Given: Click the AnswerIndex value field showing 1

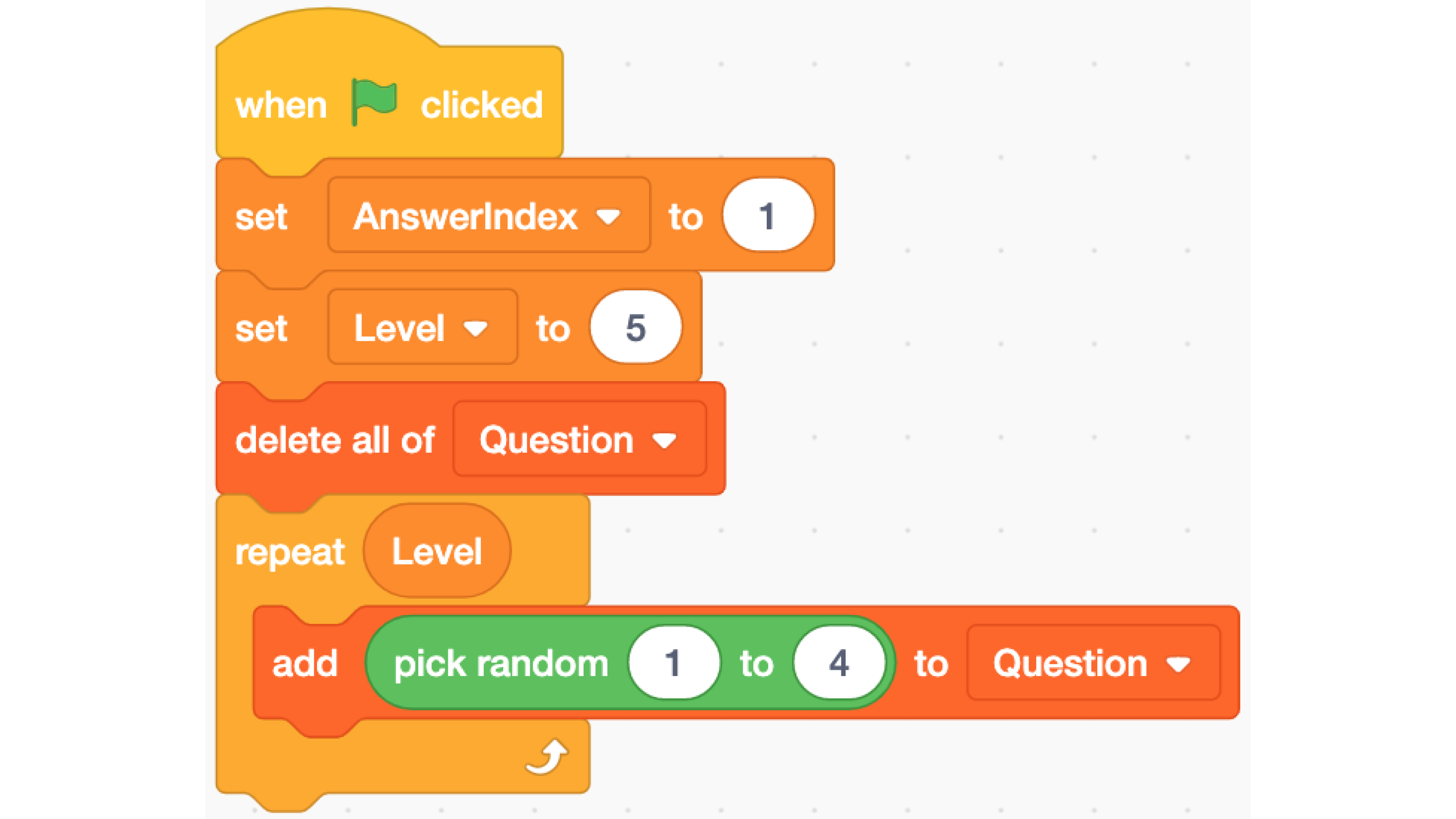Looking at the screenshot, I should [768, 215].
